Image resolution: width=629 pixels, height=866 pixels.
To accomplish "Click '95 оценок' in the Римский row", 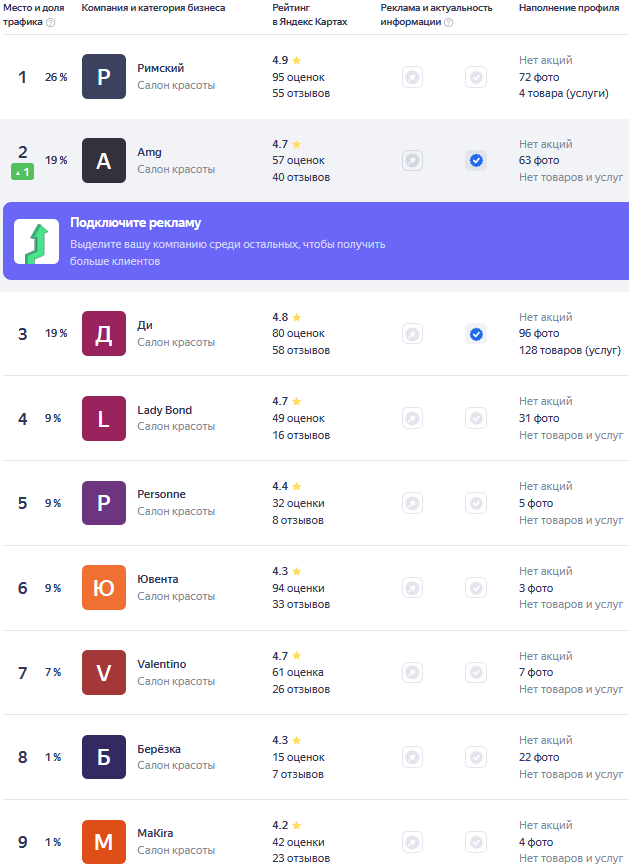I will [x=298, y=77].
